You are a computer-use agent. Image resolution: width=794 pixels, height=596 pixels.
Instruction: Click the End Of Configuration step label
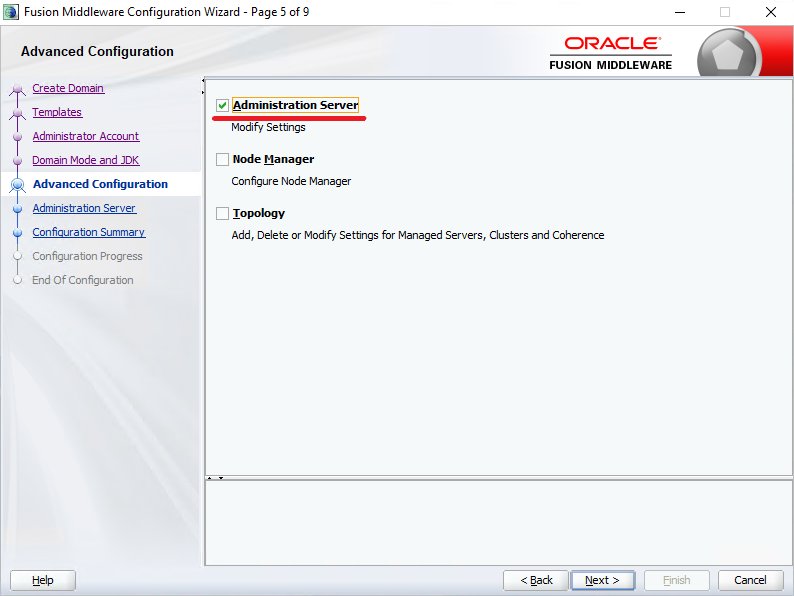[x=83, y=280]
